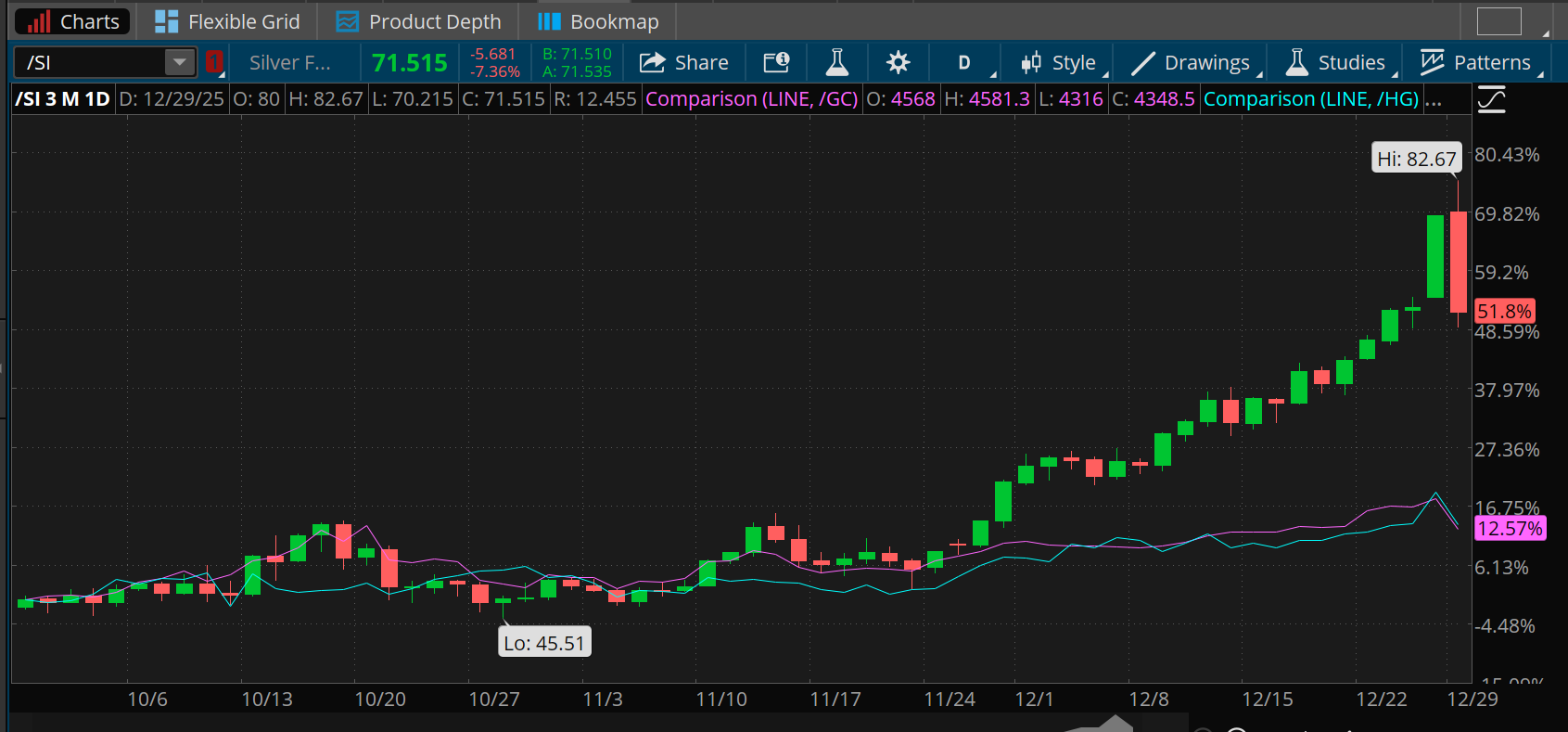Click the Comparison (LINE, /GC) study label
This screenshot has height=732, width=1568.
coord(751,99)
